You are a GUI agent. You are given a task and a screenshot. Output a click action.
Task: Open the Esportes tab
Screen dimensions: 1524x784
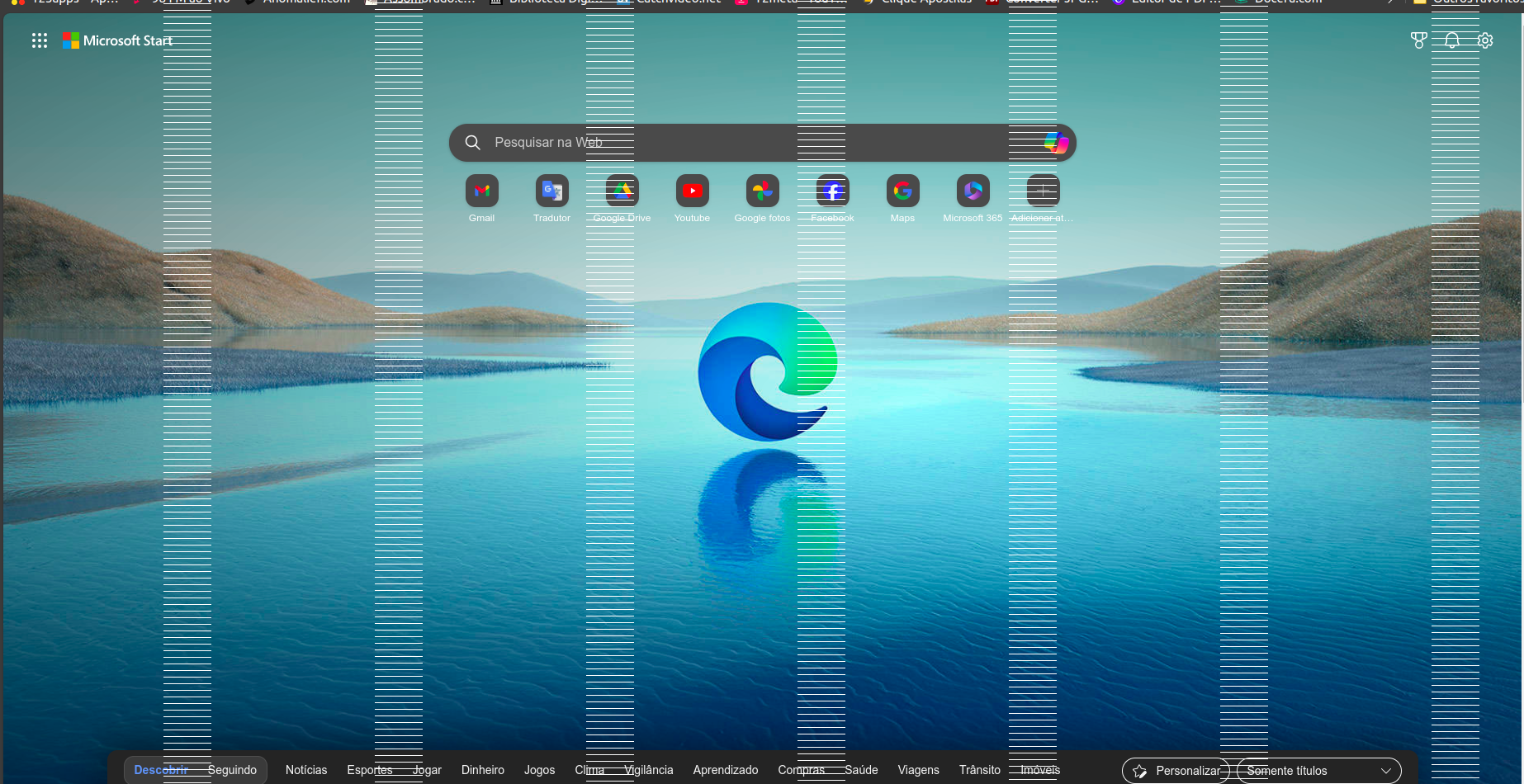(x=370, y=770)
